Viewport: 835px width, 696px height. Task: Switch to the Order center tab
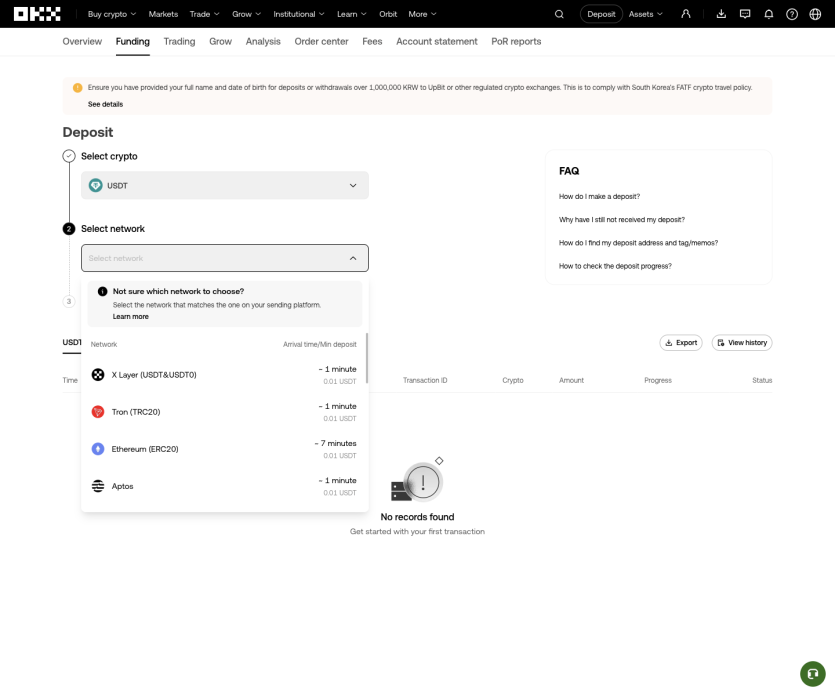[322, 42]
